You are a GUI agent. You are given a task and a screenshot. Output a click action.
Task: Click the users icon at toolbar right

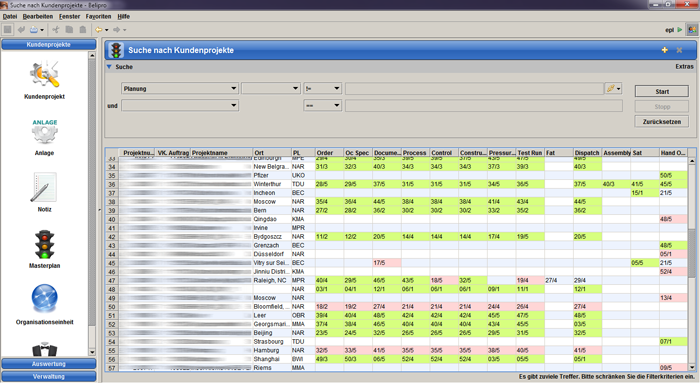(x=692, y=29)
